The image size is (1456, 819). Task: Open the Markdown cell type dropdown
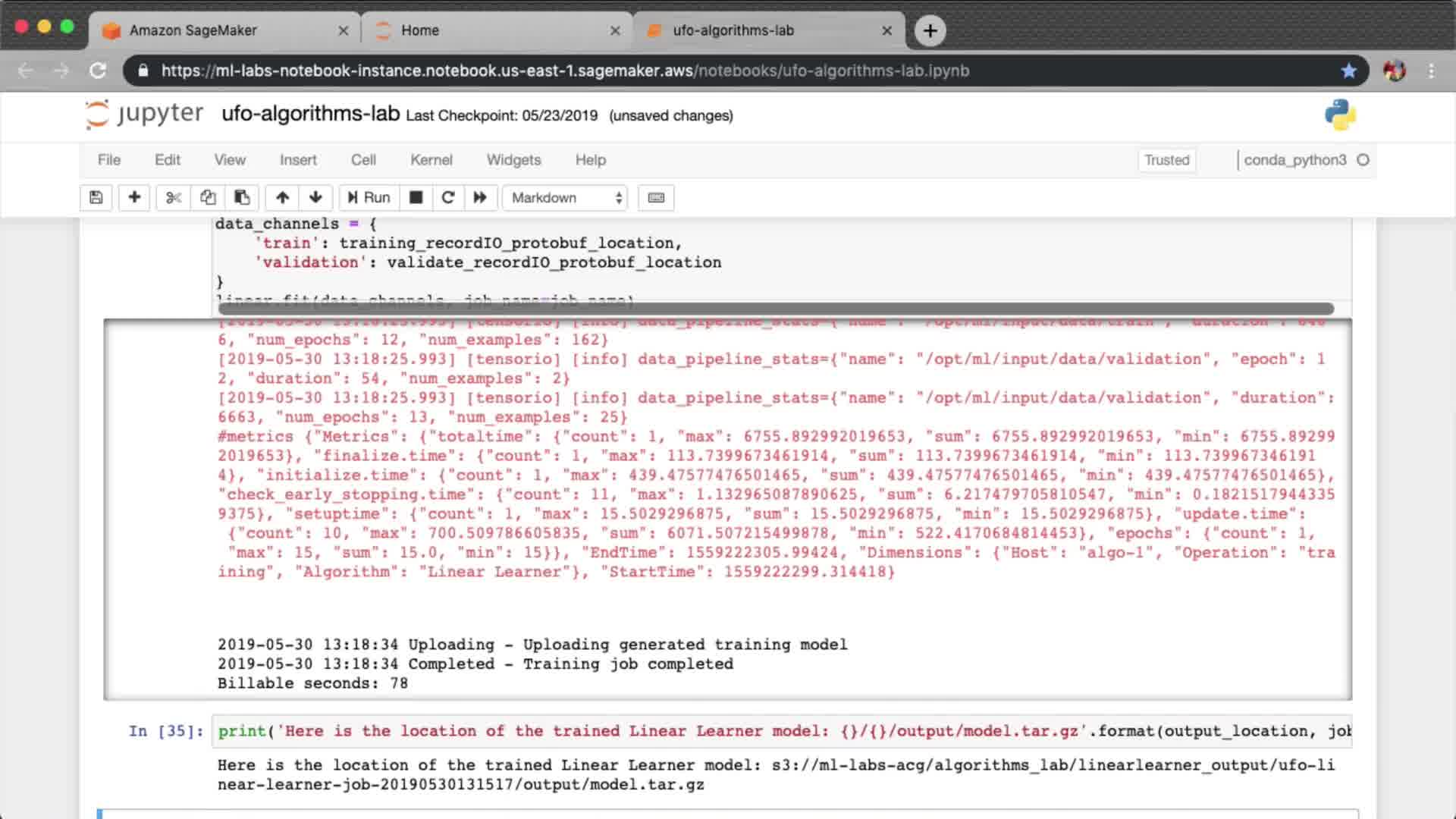pos(566,198)
